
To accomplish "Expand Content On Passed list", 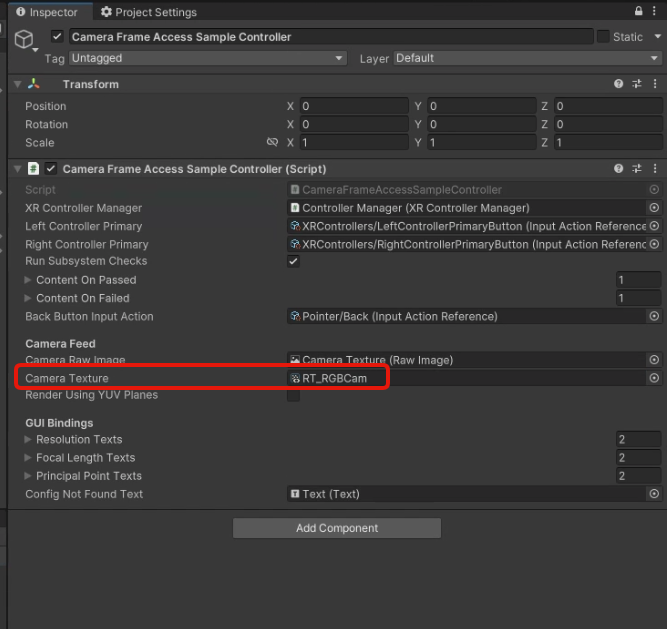I will click(x=28, y=280).
